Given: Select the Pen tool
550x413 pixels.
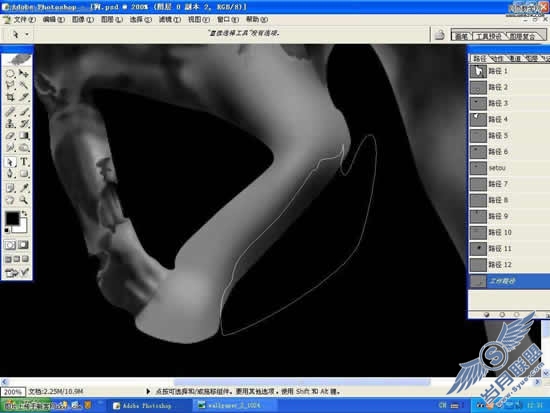Looking at the screenshot, I should (10, 173).
